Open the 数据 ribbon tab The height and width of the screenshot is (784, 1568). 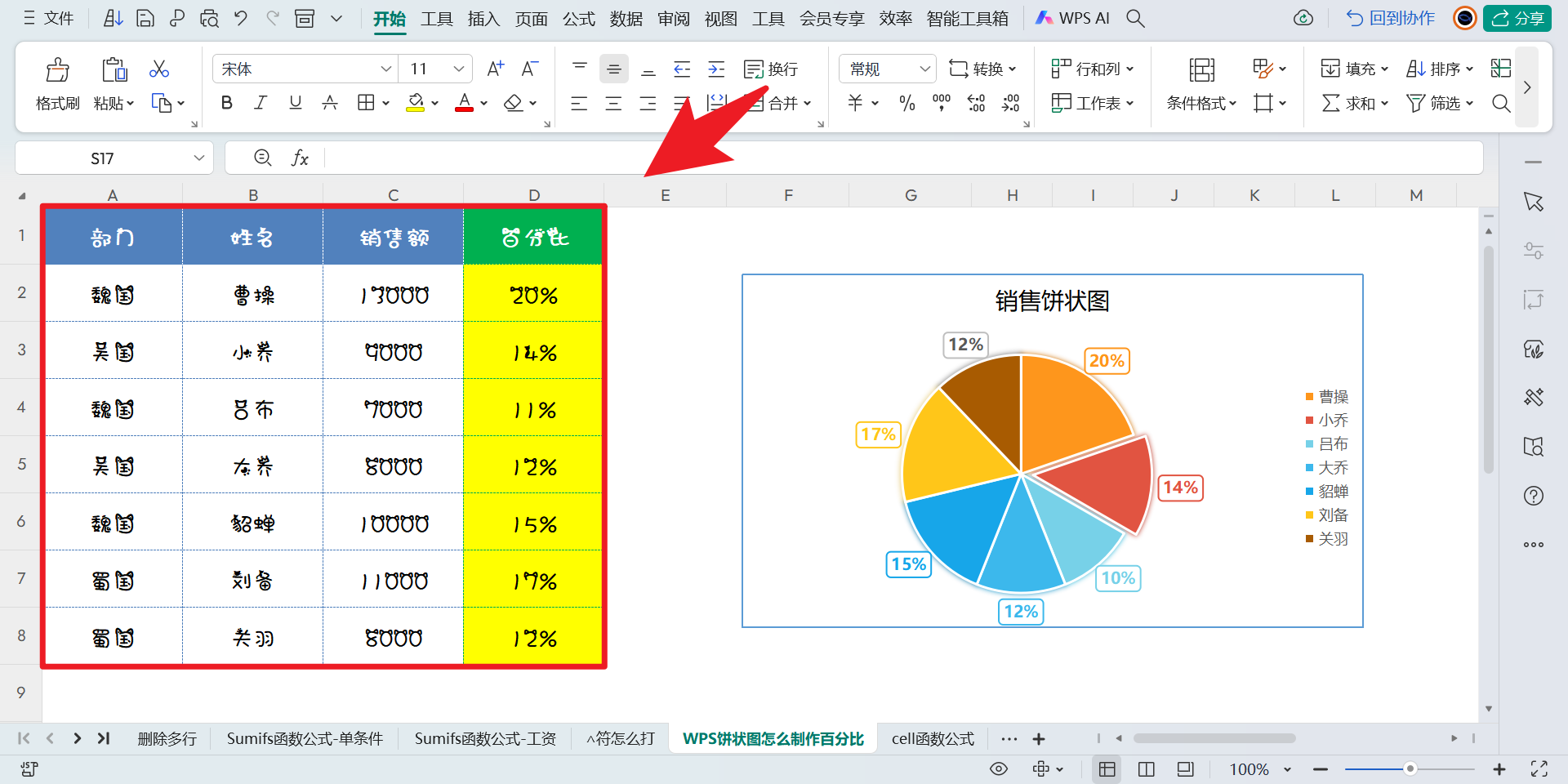click(626, 18)
